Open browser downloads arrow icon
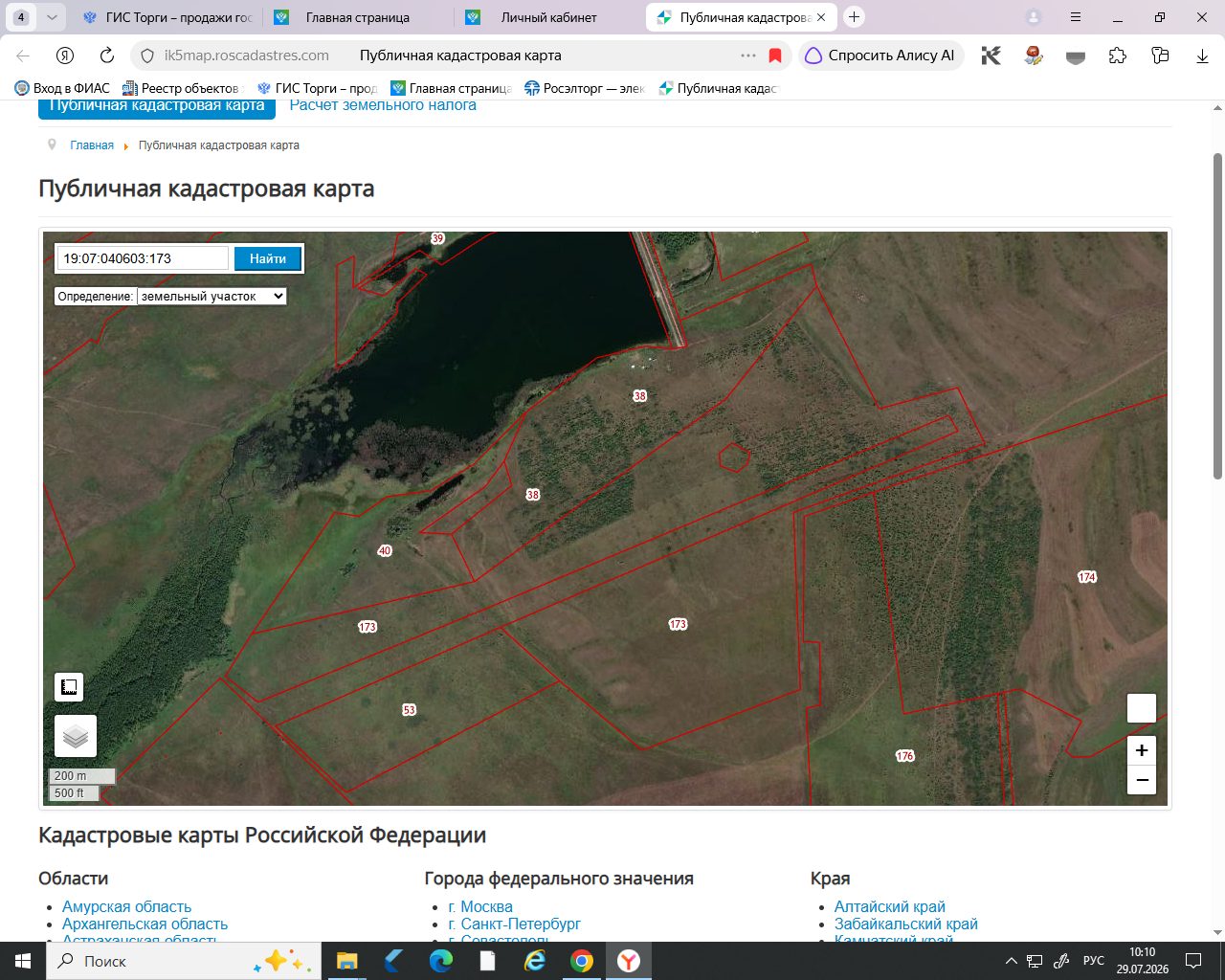 pyautogui.click(x=1202, y=56)
